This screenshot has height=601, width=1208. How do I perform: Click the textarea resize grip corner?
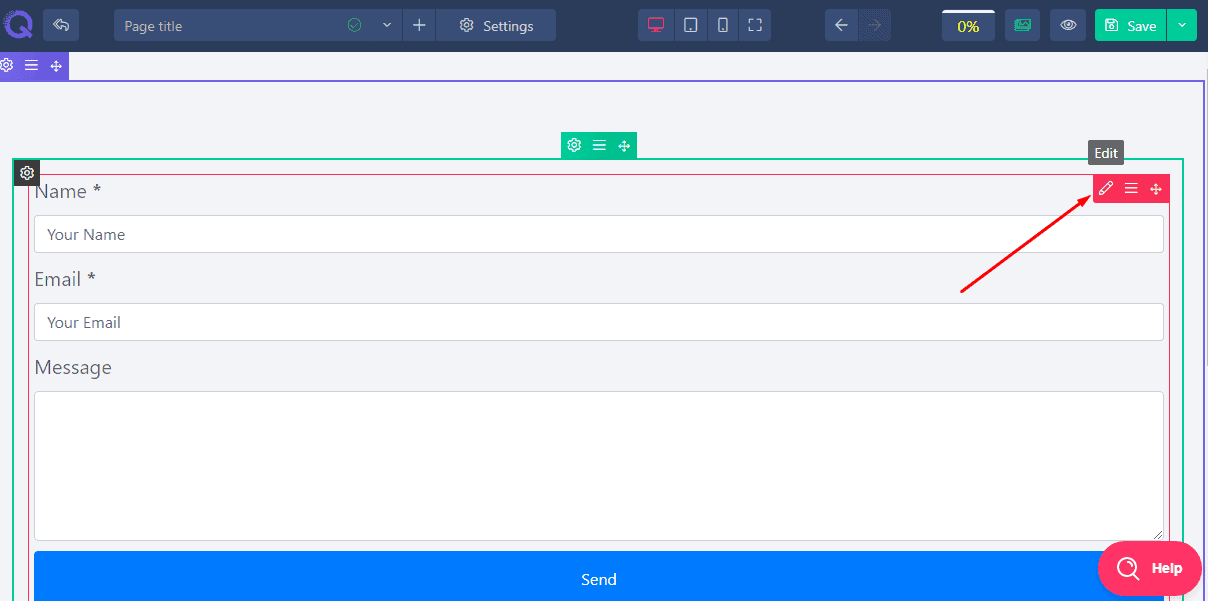(x=1158, y=535)
